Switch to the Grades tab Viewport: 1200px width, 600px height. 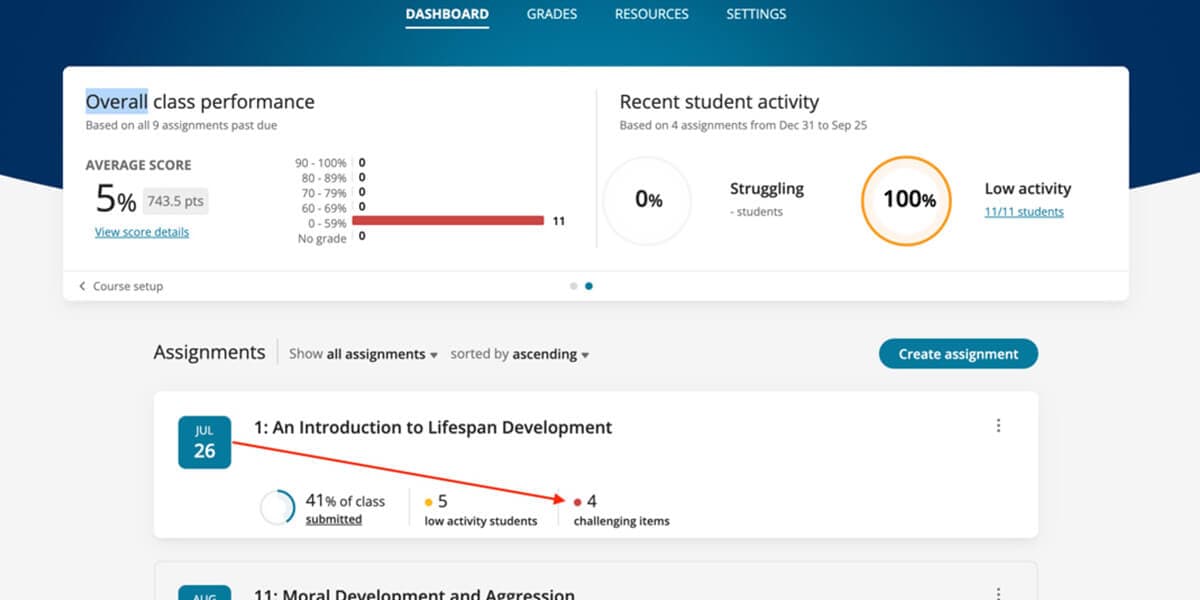pos(551,14)
